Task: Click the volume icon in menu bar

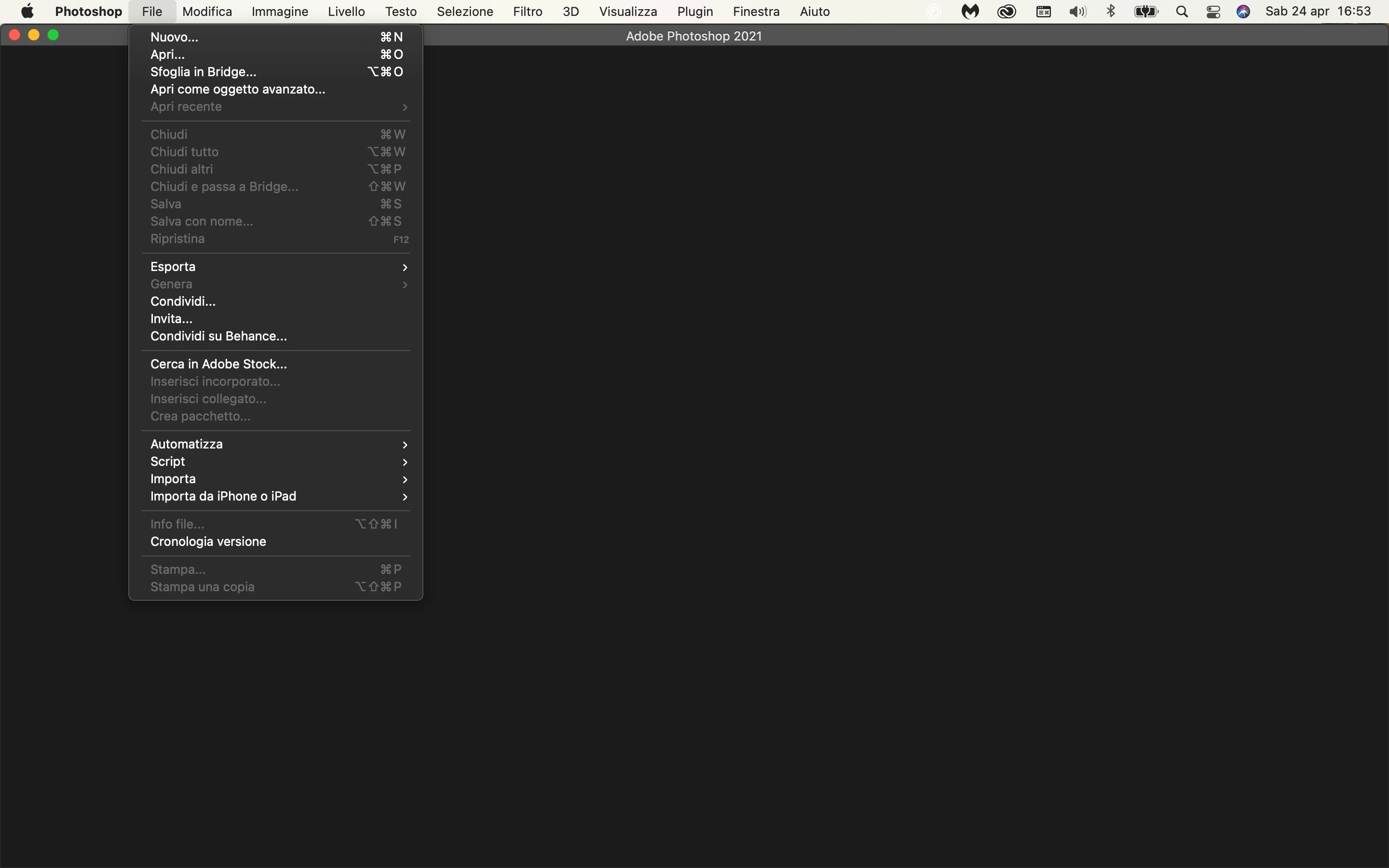Action: [x=1077, y=12]
